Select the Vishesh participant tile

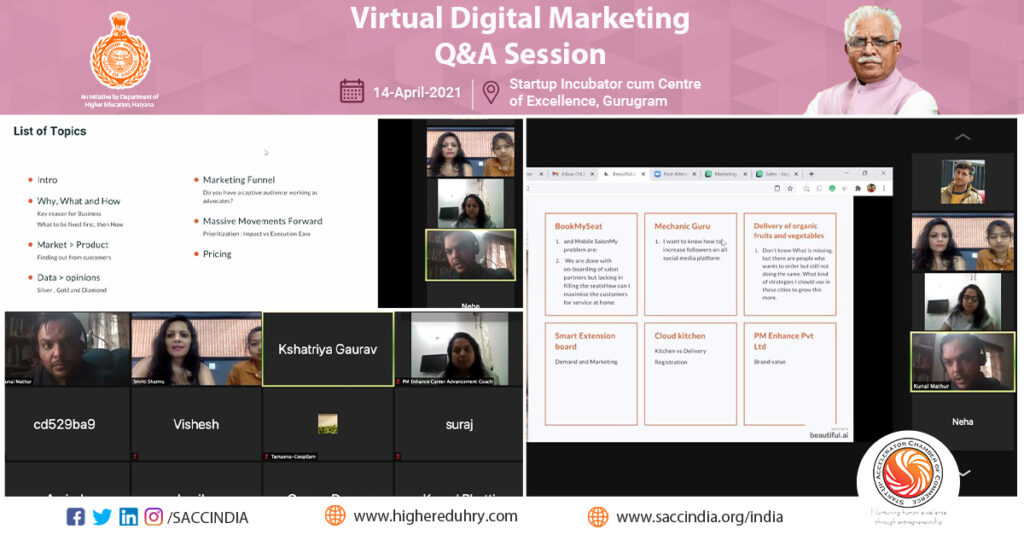click(x=196, y=424)
